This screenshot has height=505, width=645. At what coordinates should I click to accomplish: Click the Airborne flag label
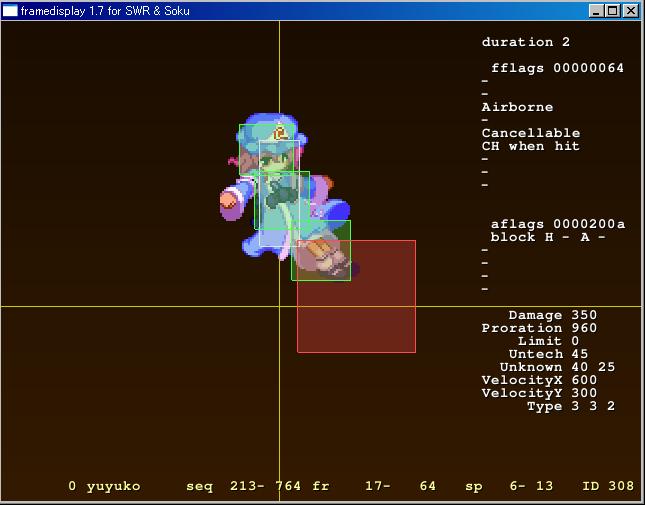coord(517,107)
